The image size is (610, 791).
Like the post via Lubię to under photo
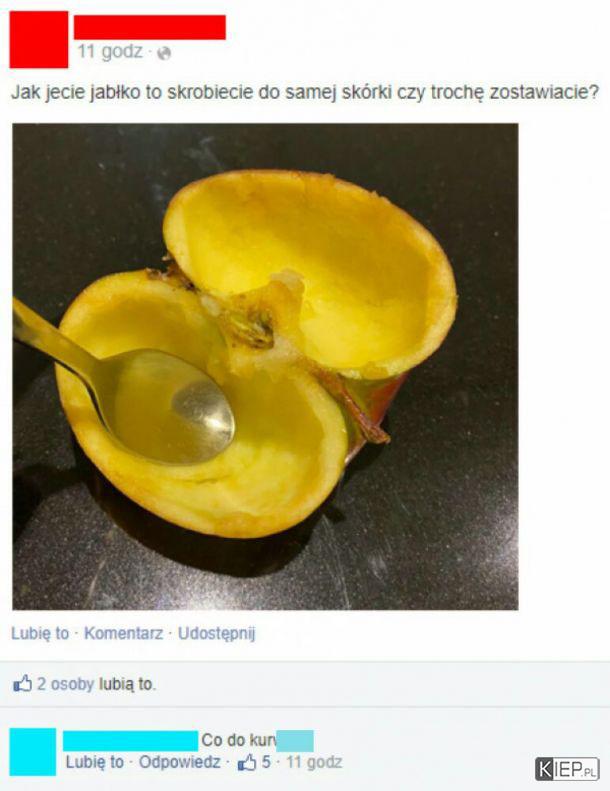(x=40, y=633)
